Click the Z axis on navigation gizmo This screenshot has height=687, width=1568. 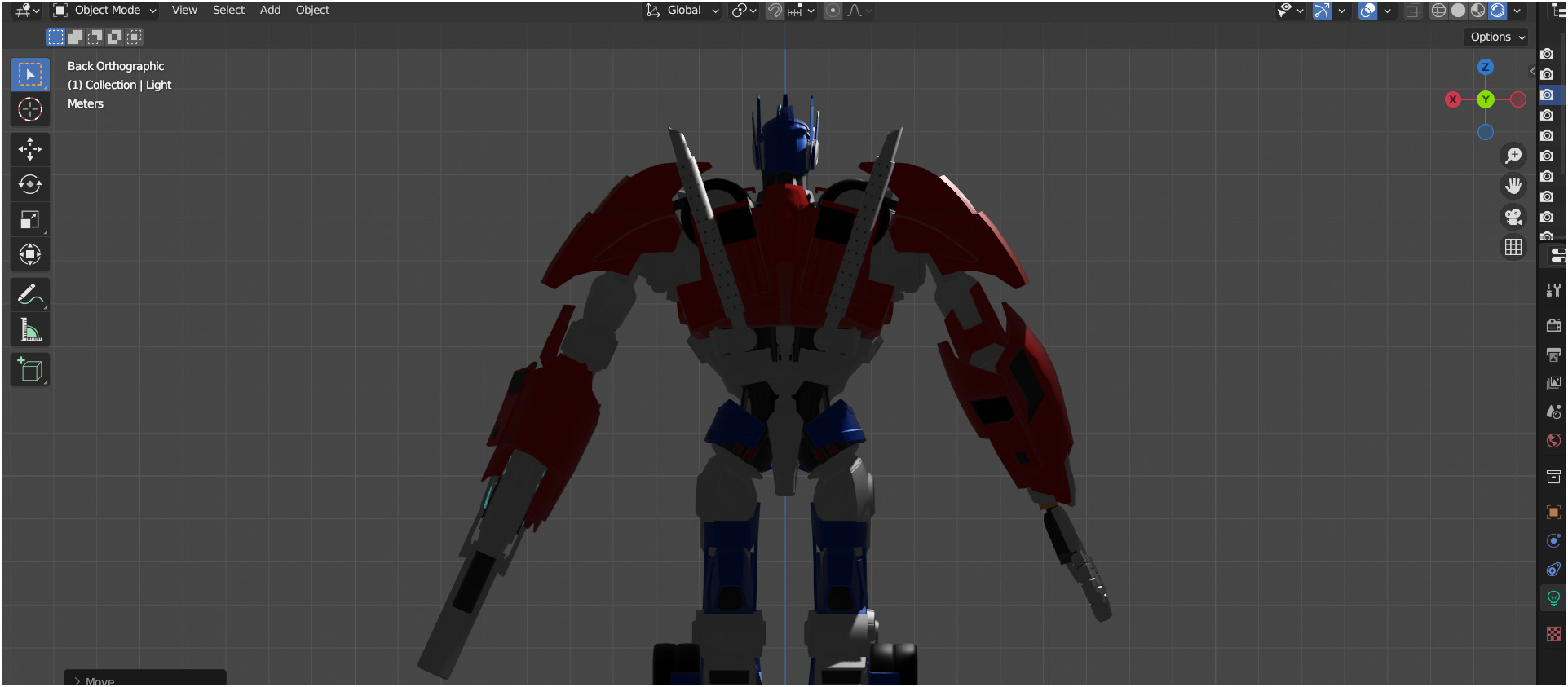(x=1486, y=67)
